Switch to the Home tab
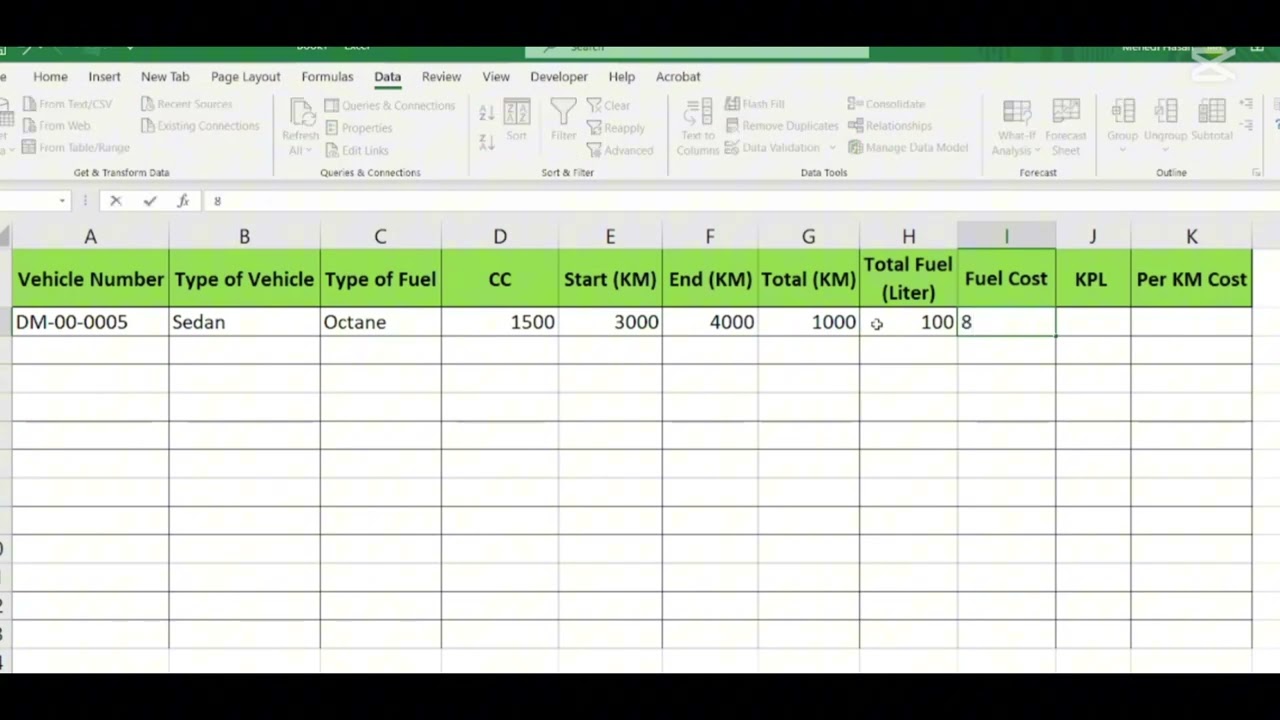This screenshot has width=1280, height=720. (x=50, y=77)
